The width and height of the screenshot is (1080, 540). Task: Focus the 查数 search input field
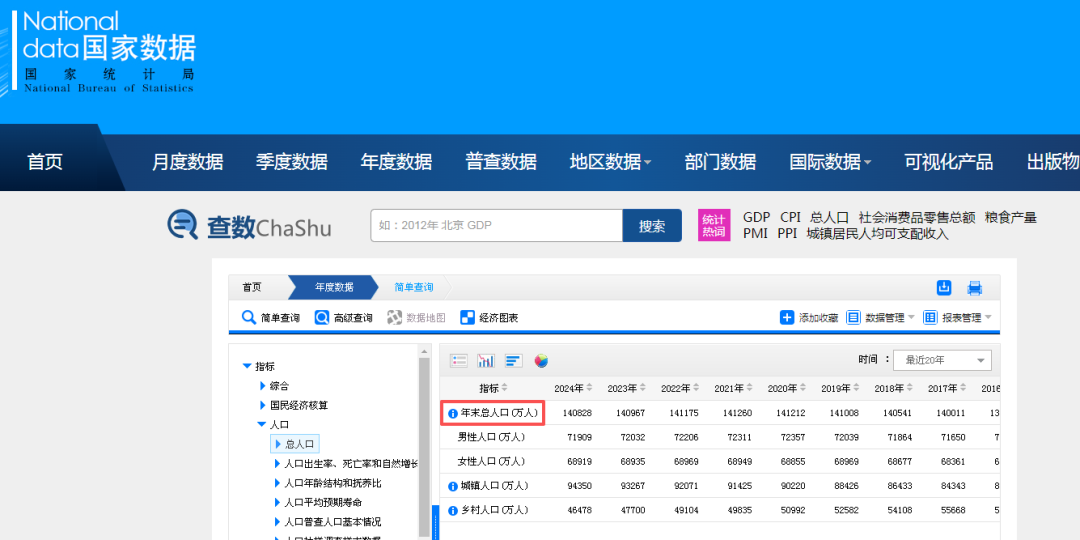(x=497, y=226)
